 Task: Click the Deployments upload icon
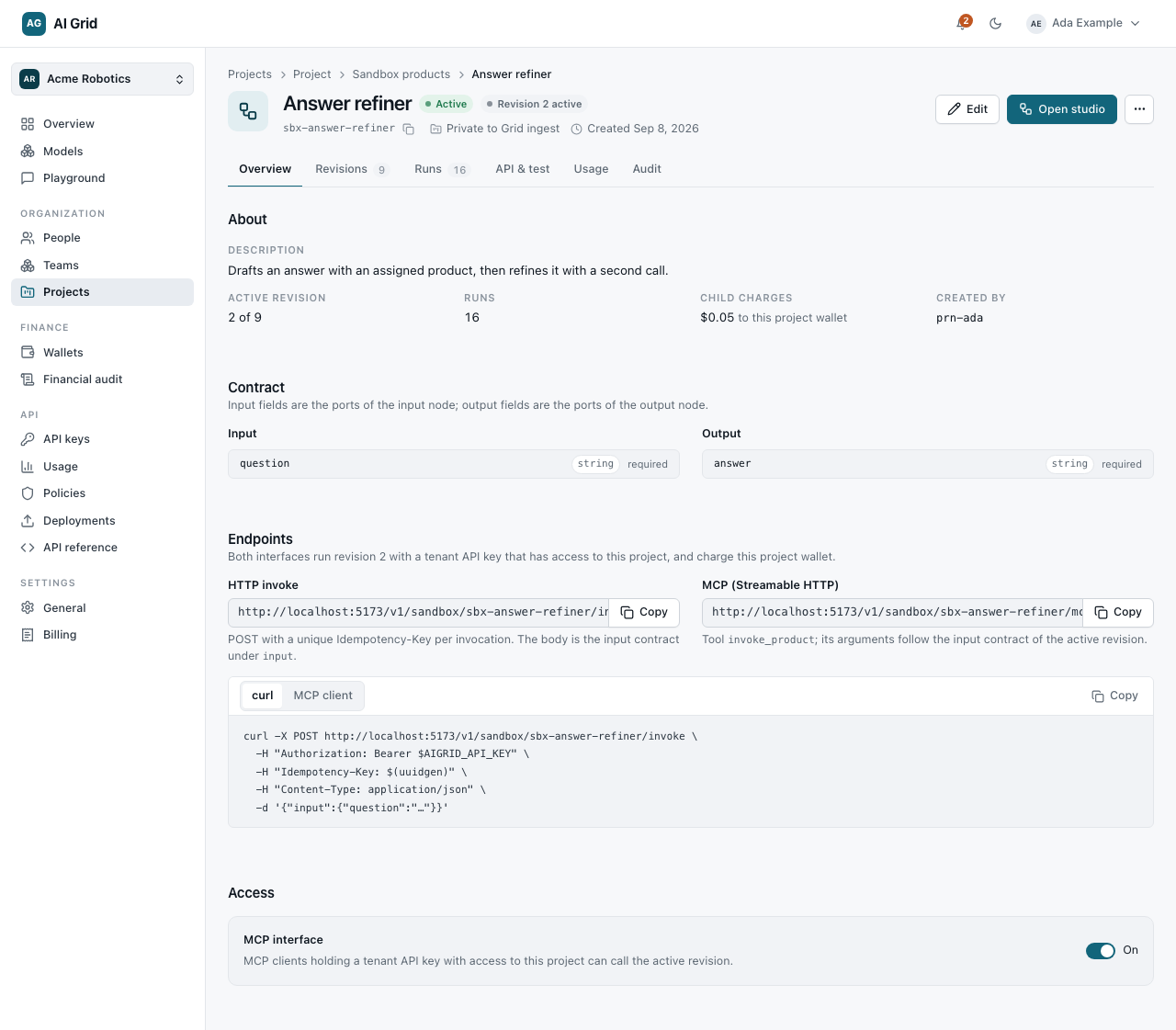28,521
